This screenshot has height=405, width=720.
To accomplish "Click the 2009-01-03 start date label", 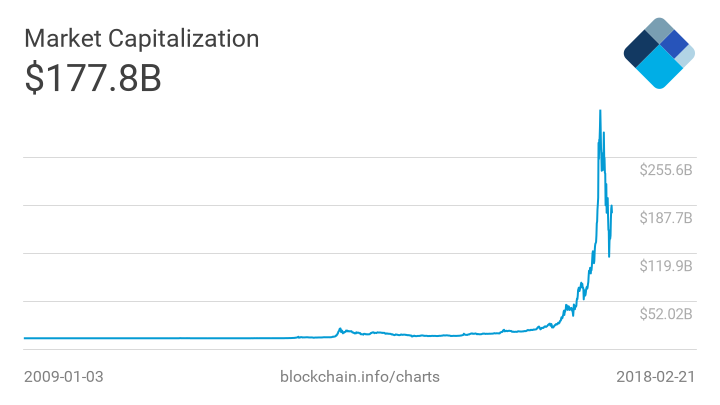I will point(64,377).
